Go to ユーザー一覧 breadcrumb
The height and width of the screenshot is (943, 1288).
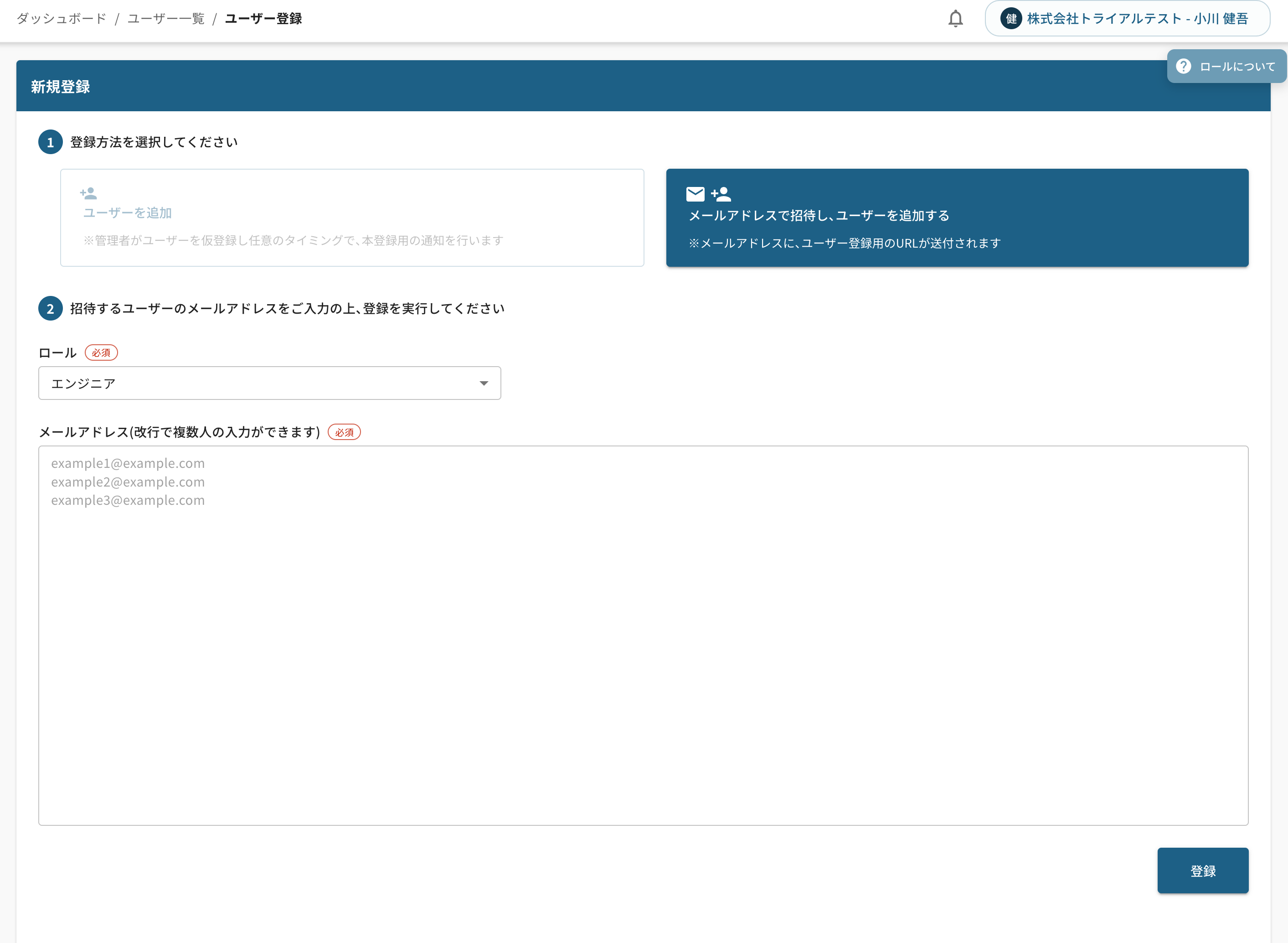(165, 19)
